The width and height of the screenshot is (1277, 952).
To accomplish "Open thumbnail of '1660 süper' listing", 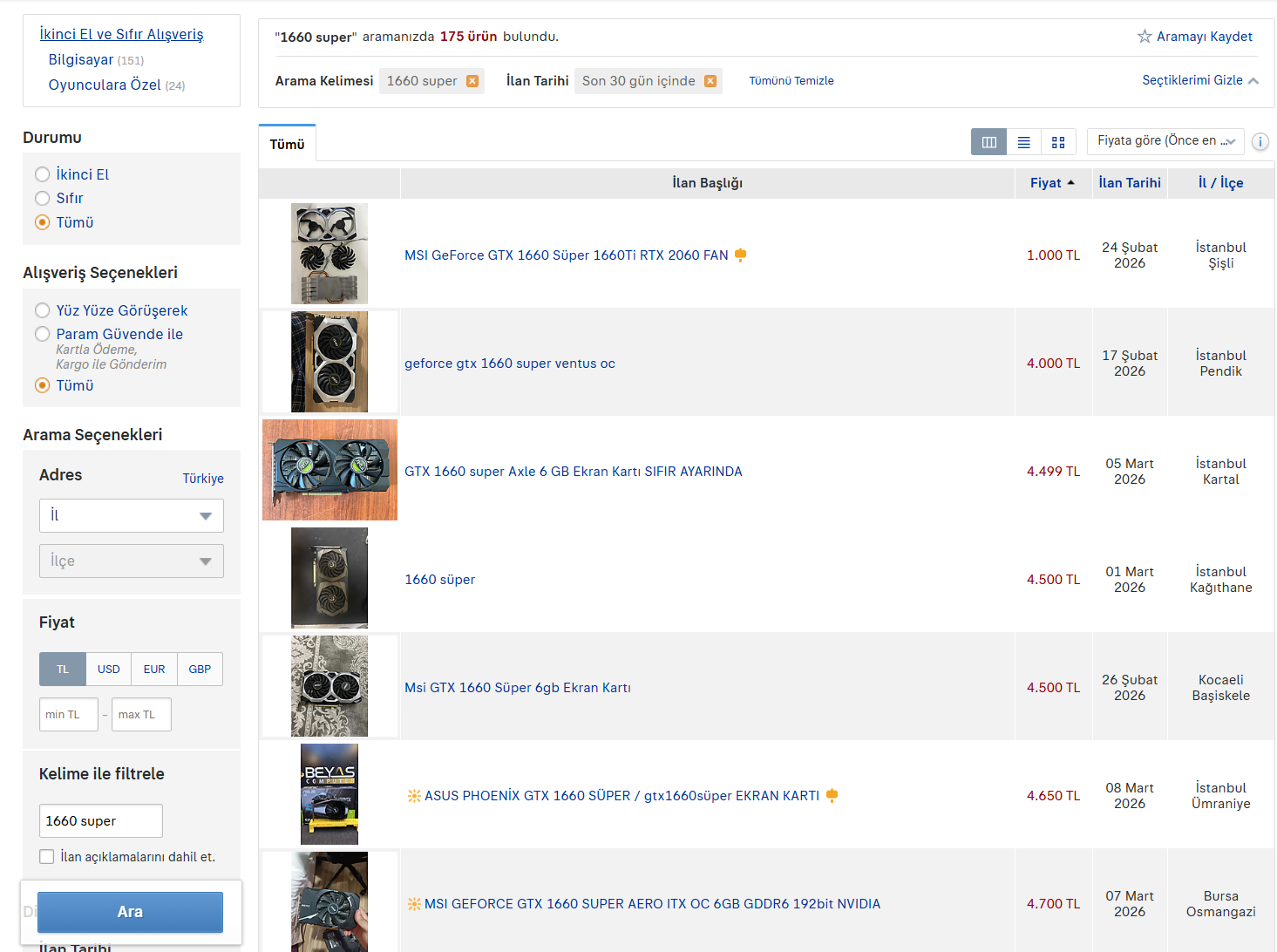I will 329,578.
